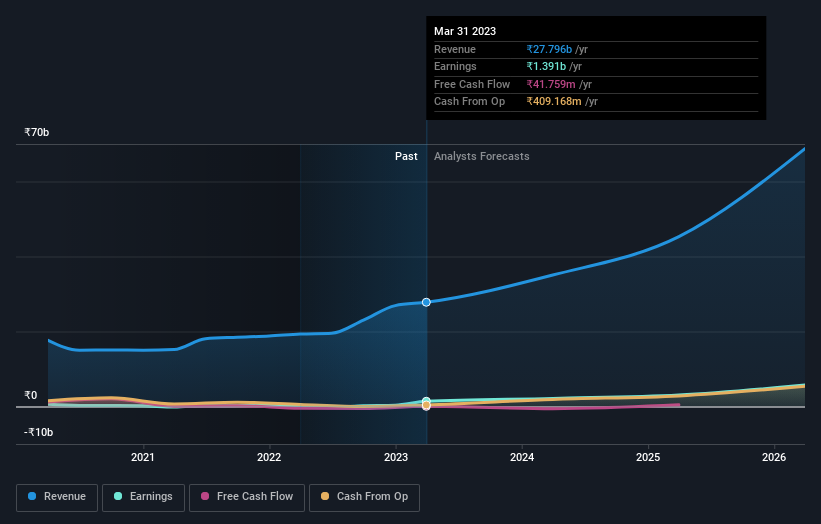Click the blue Revenue data point marker

click(x=426, y=302)
